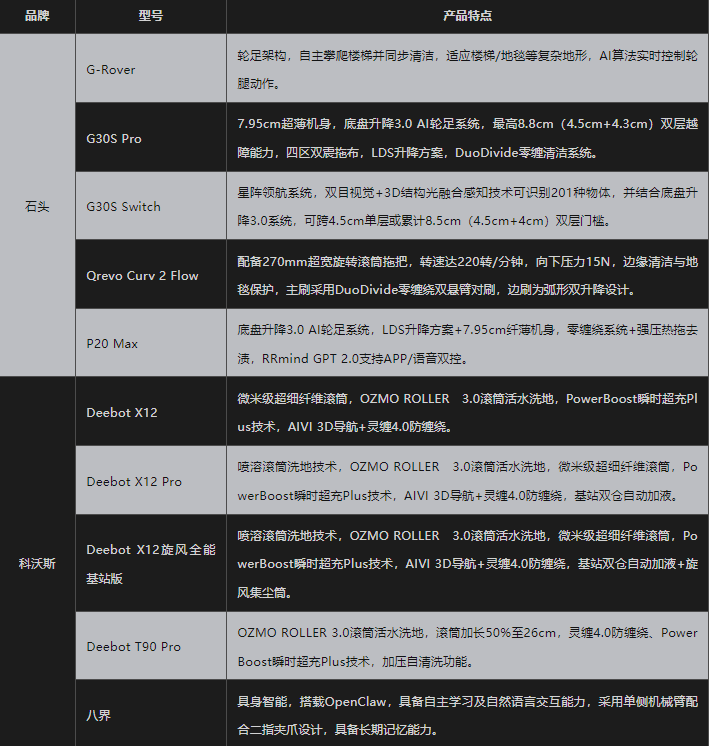Select the 石头 brand cell
709x746 pixels.
[x=37, y=206]
